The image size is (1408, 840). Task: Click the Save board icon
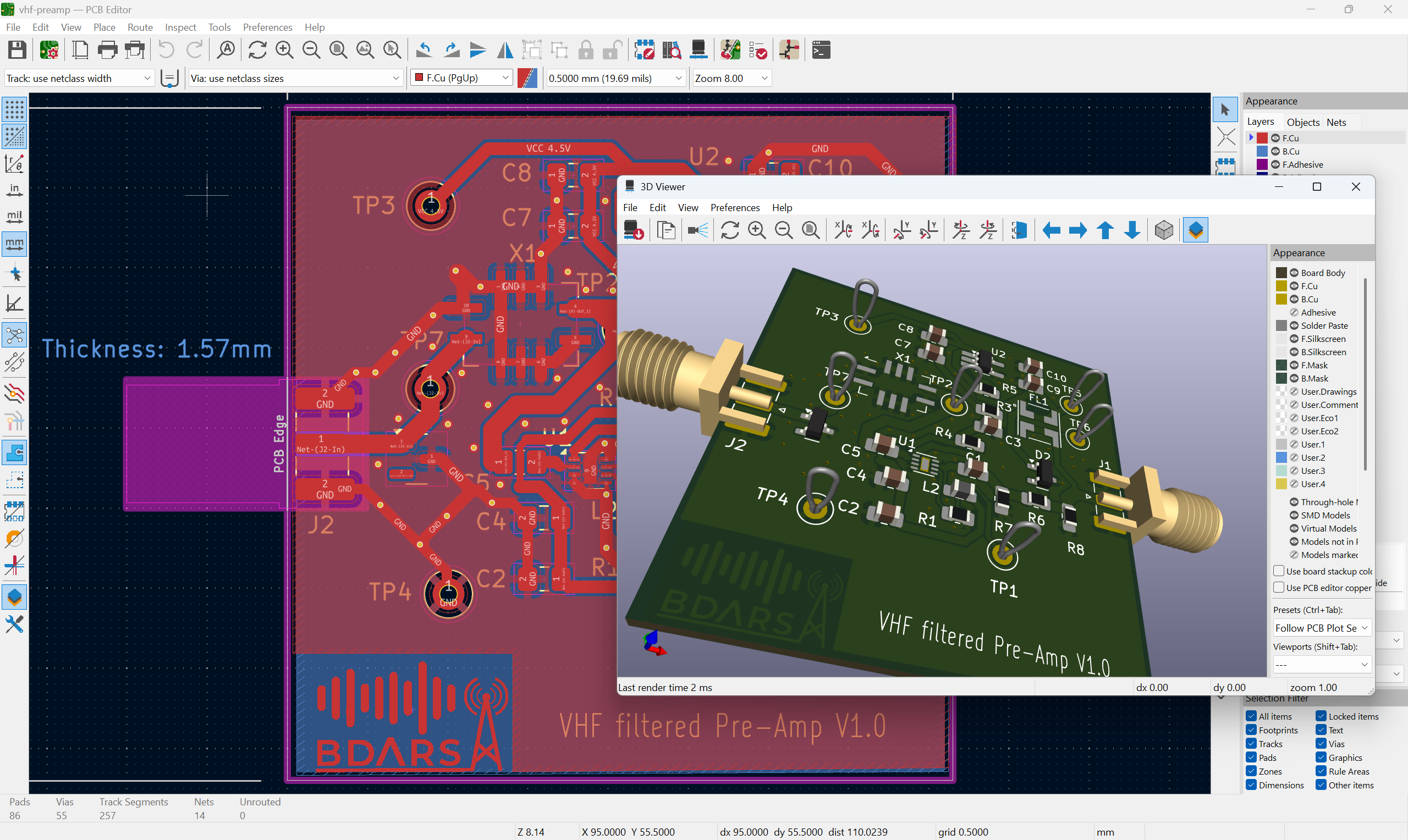(x=17, y=51)
